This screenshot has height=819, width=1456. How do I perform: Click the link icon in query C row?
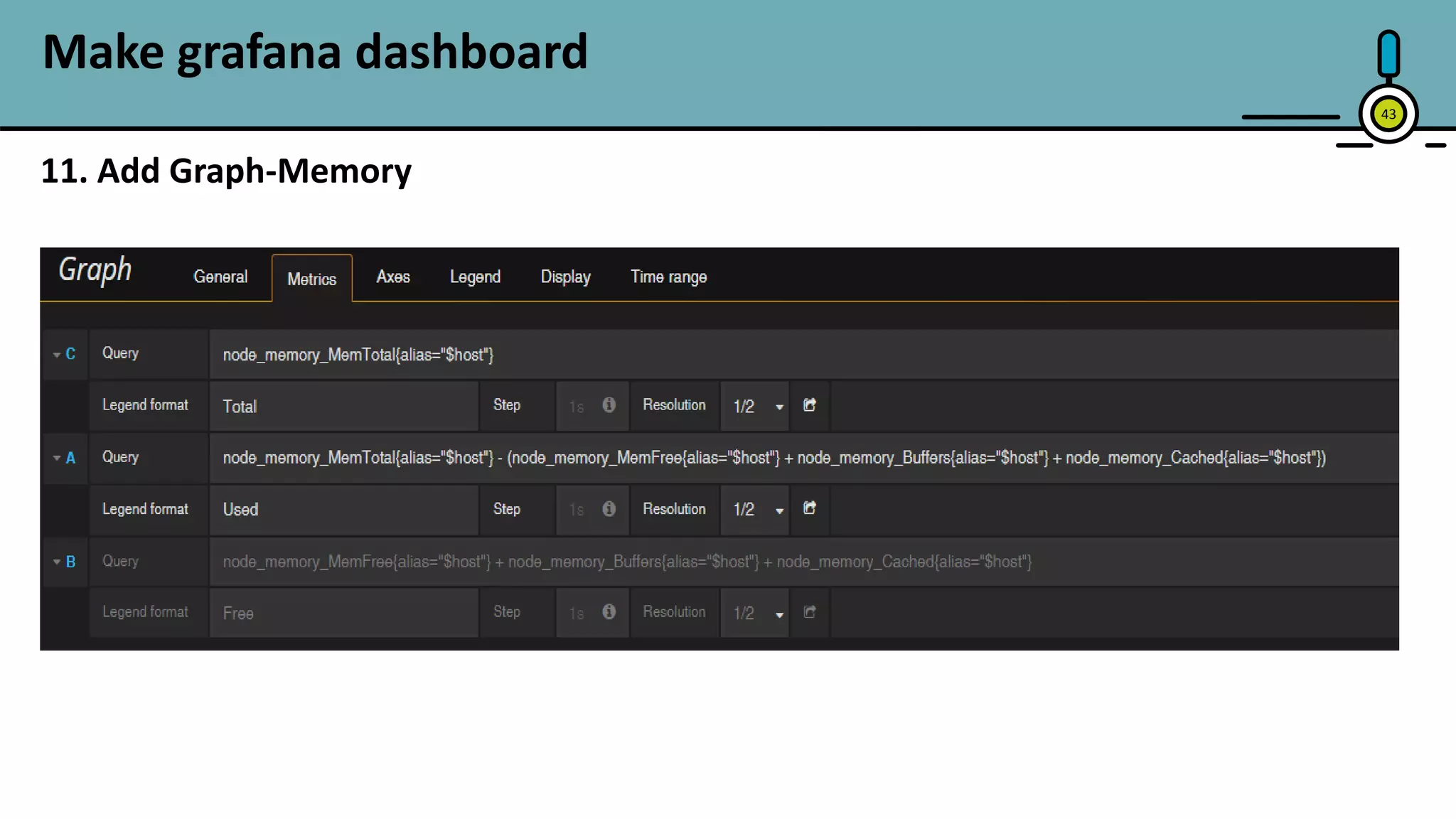pos(809,405)
